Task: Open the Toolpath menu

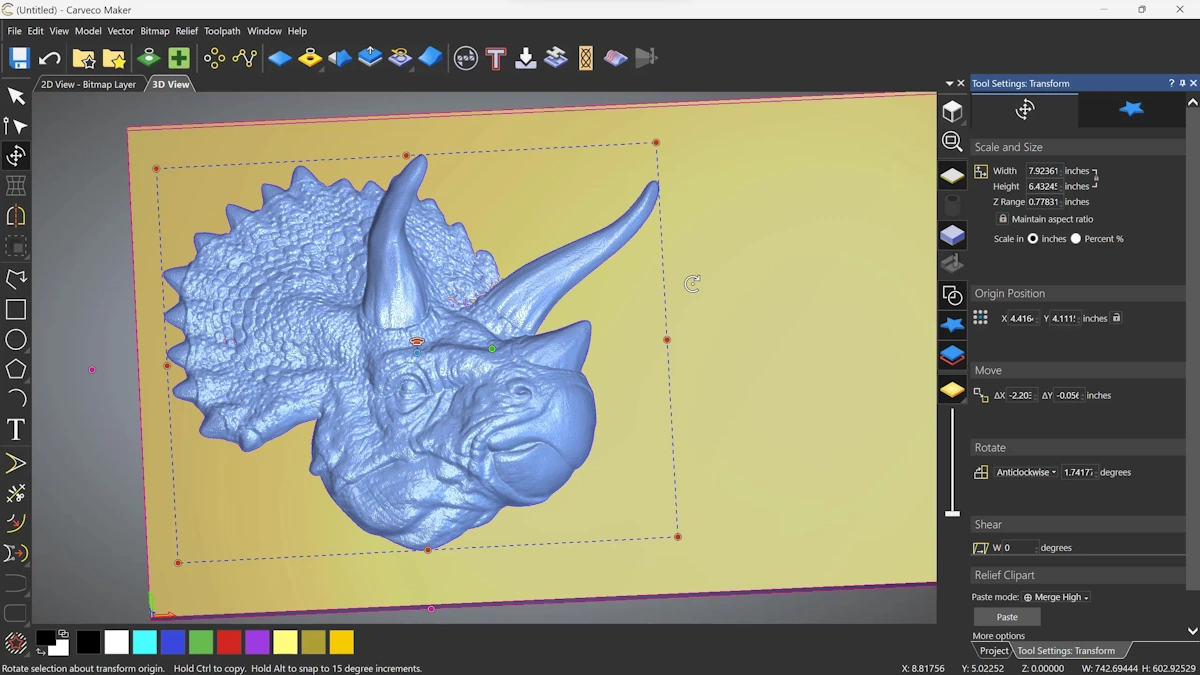Action: (222, 31)
